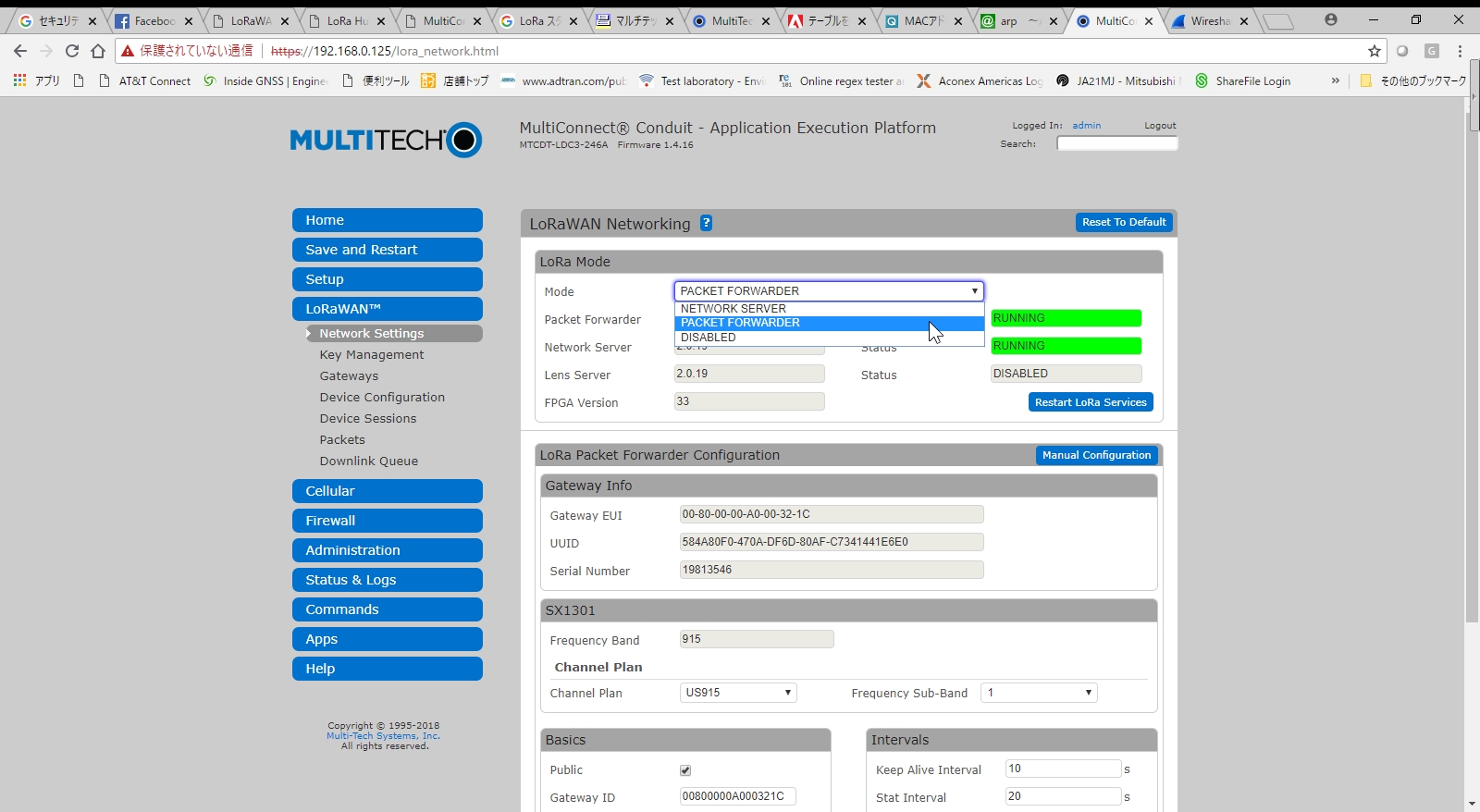The height and width of the screenshot is (812, 1480).
Task: Click the Logout link
Action: coord(1160,126)
